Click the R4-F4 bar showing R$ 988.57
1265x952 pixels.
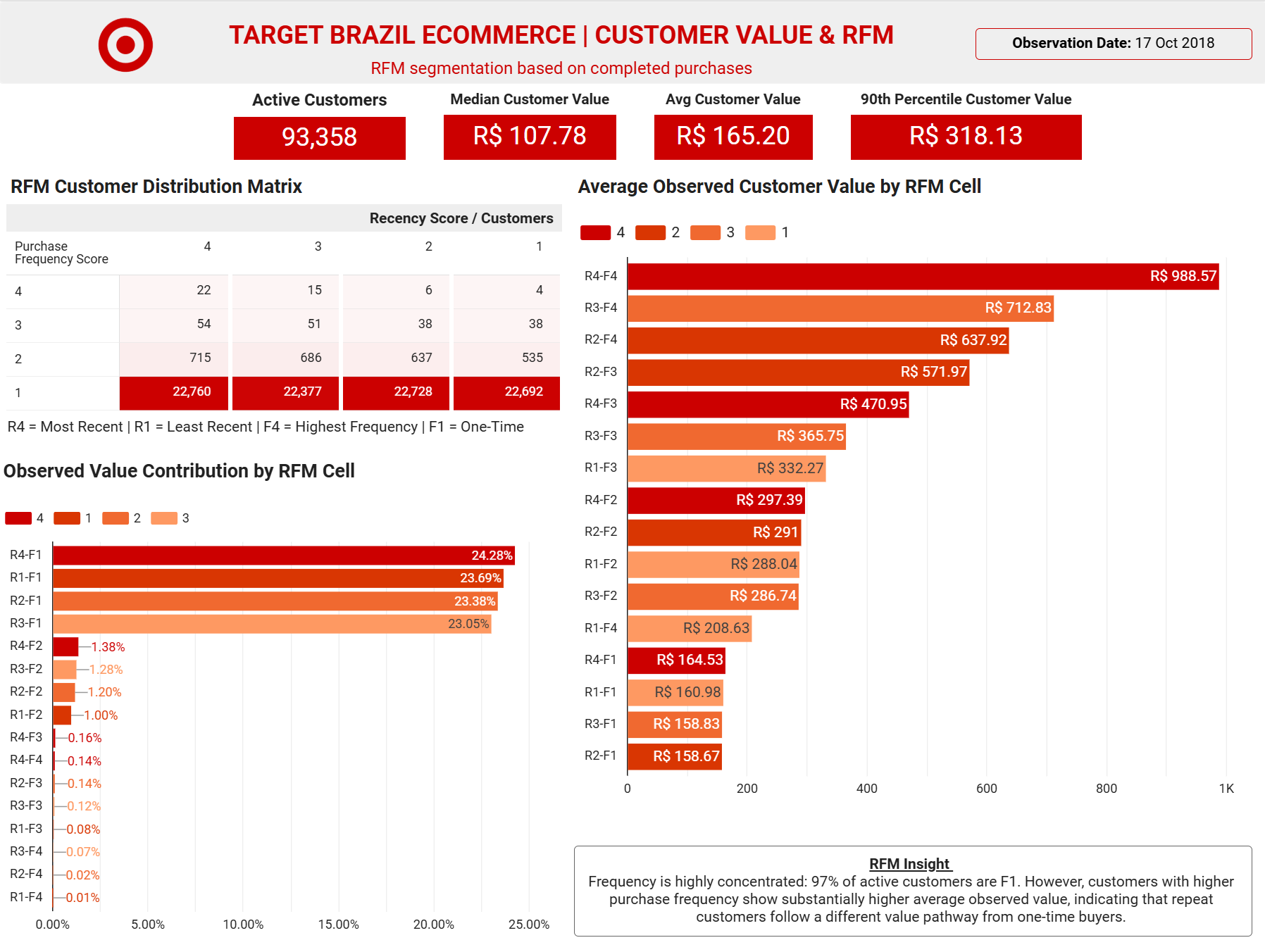point(923,277)
